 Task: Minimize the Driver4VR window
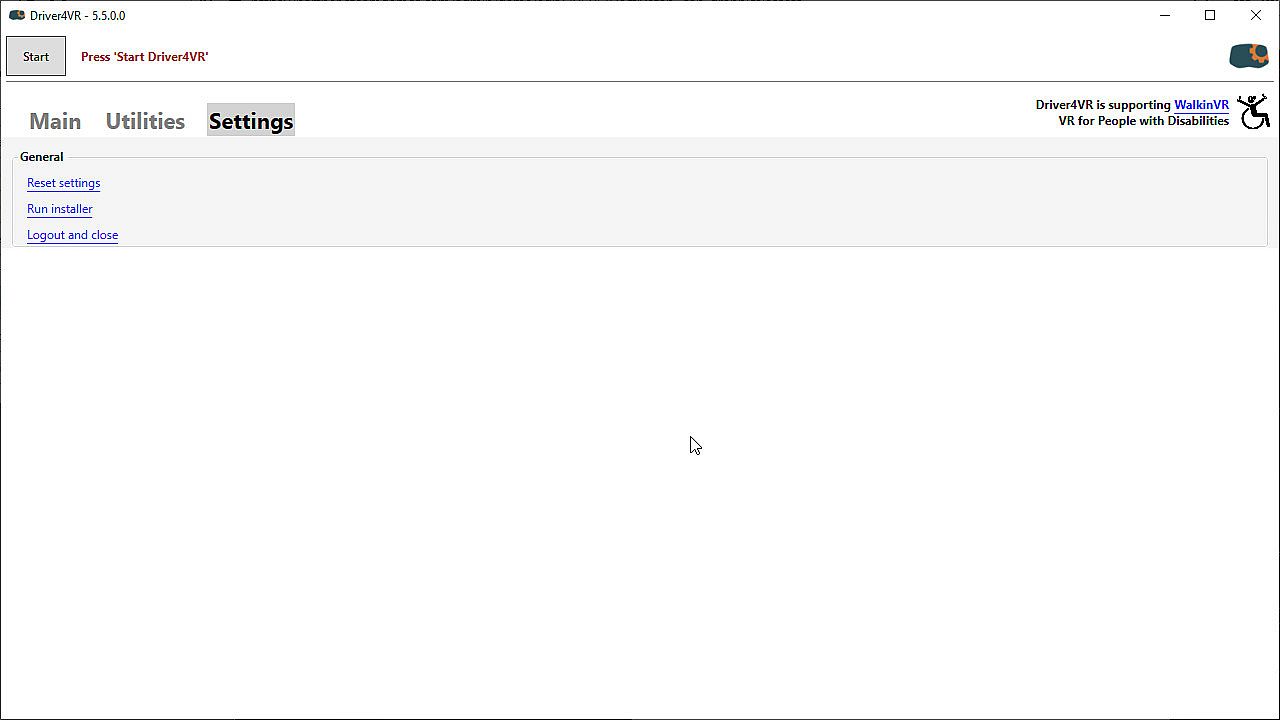click(1165, 15)
